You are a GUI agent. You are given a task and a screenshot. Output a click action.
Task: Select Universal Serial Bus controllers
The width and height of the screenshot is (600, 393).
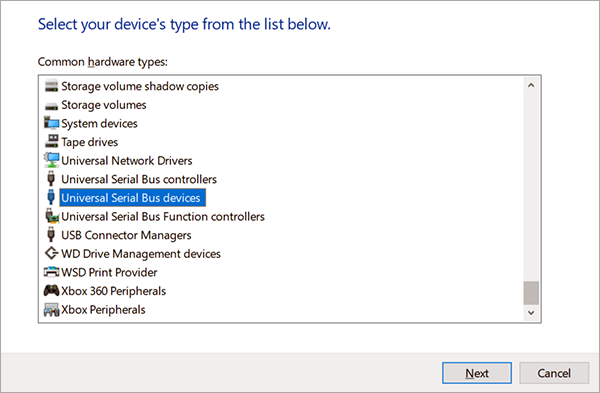(139, 179)
